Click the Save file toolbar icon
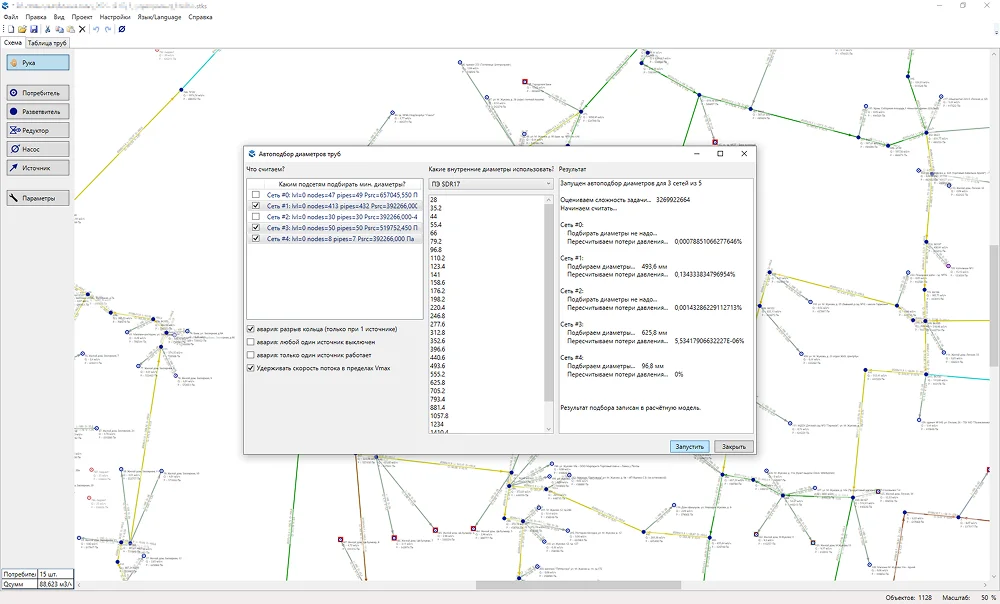Image resolution: width=1000 pixels, height=604 pixels. [33, 30]
